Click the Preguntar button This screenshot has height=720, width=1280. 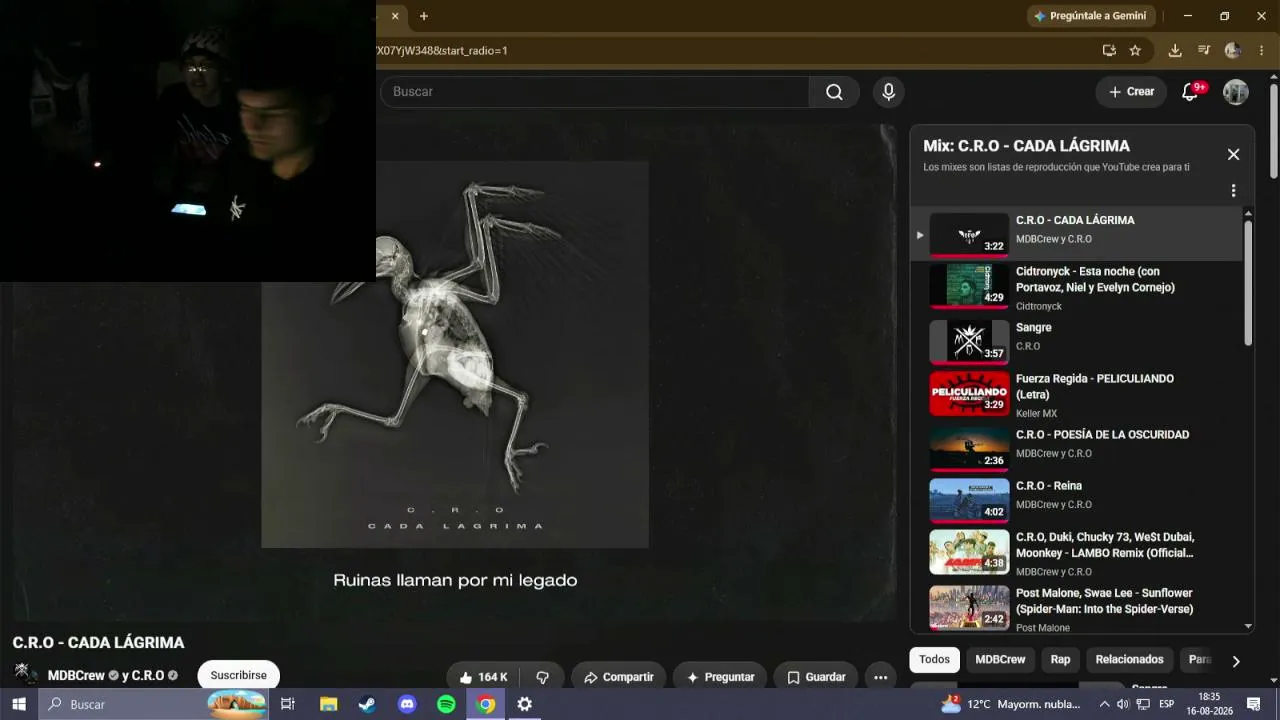click(720, 677)
